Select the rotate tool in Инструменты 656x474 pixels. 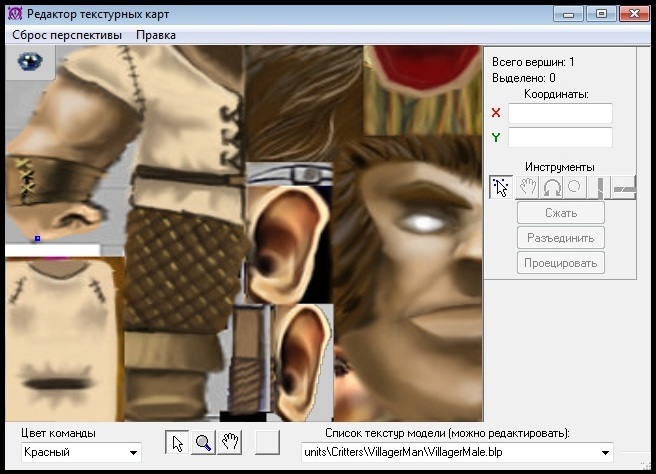coord(550,187)
